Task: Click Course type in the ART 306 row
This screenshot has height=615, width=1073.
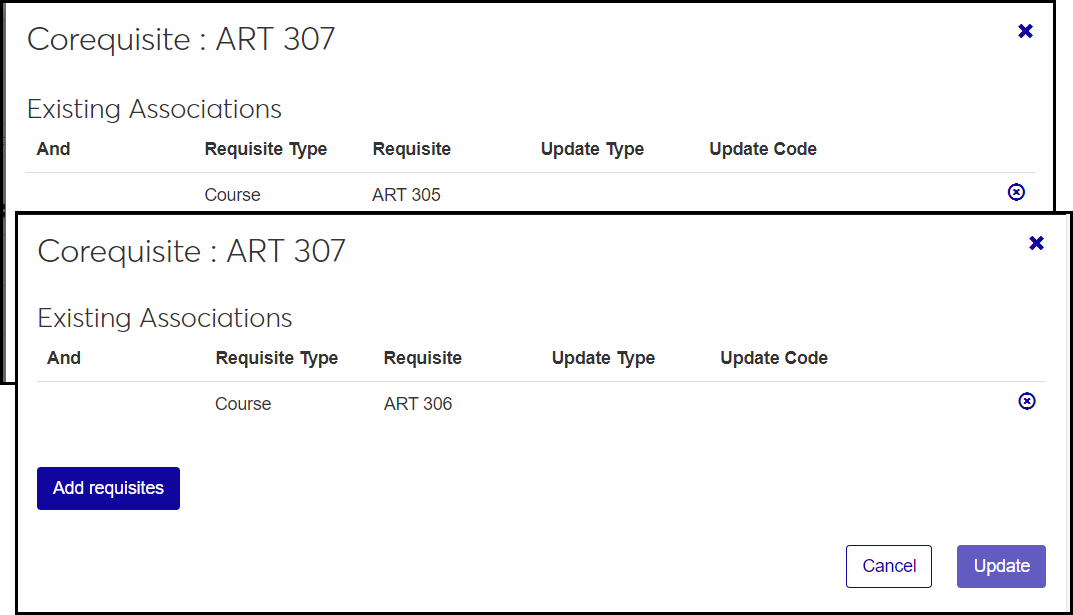Action: (x=243, y=404)
